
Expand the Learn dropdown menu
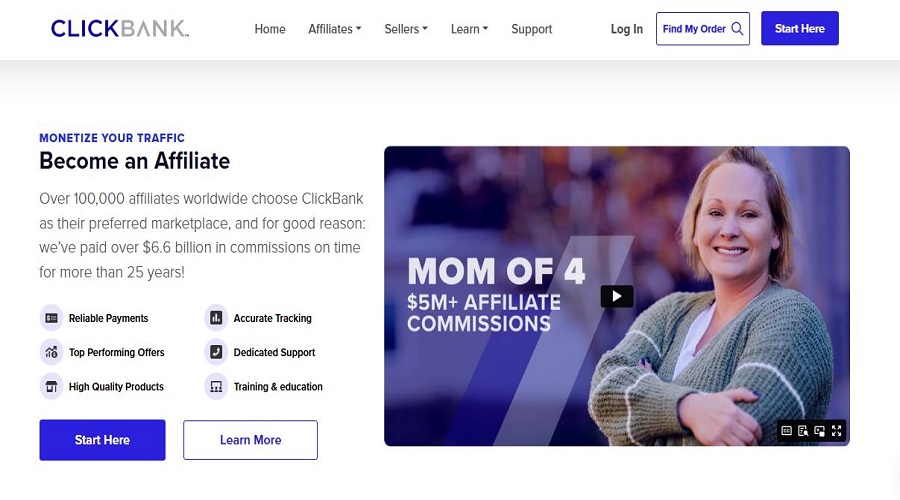point(469,29)
